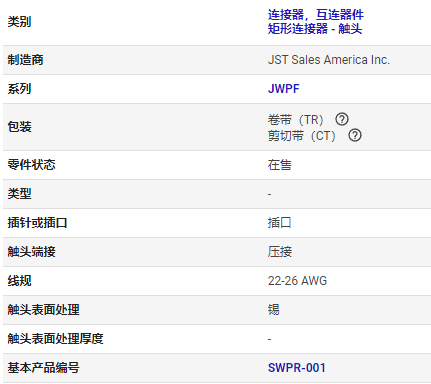Click the 触头表面处理厚度 row label

click(55, 339)
